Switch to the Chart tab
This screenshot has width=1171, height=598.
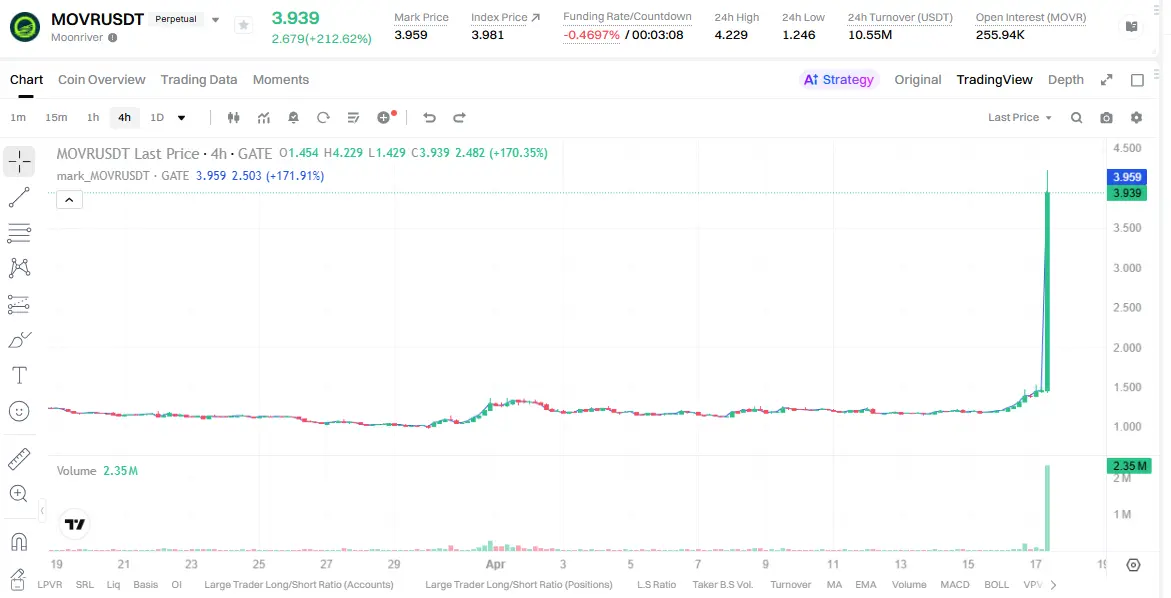pos(26,80)
